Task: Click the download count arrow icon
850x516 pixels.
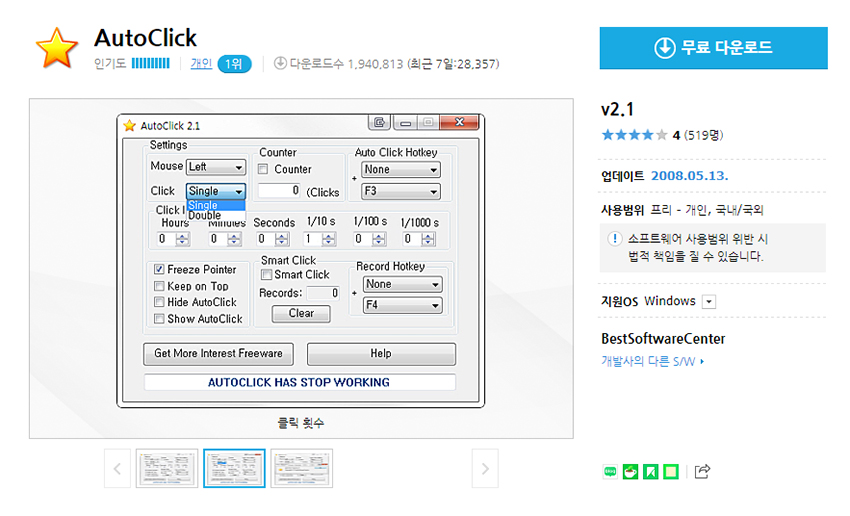Action: pyautogui.click(x=280, y=63)
